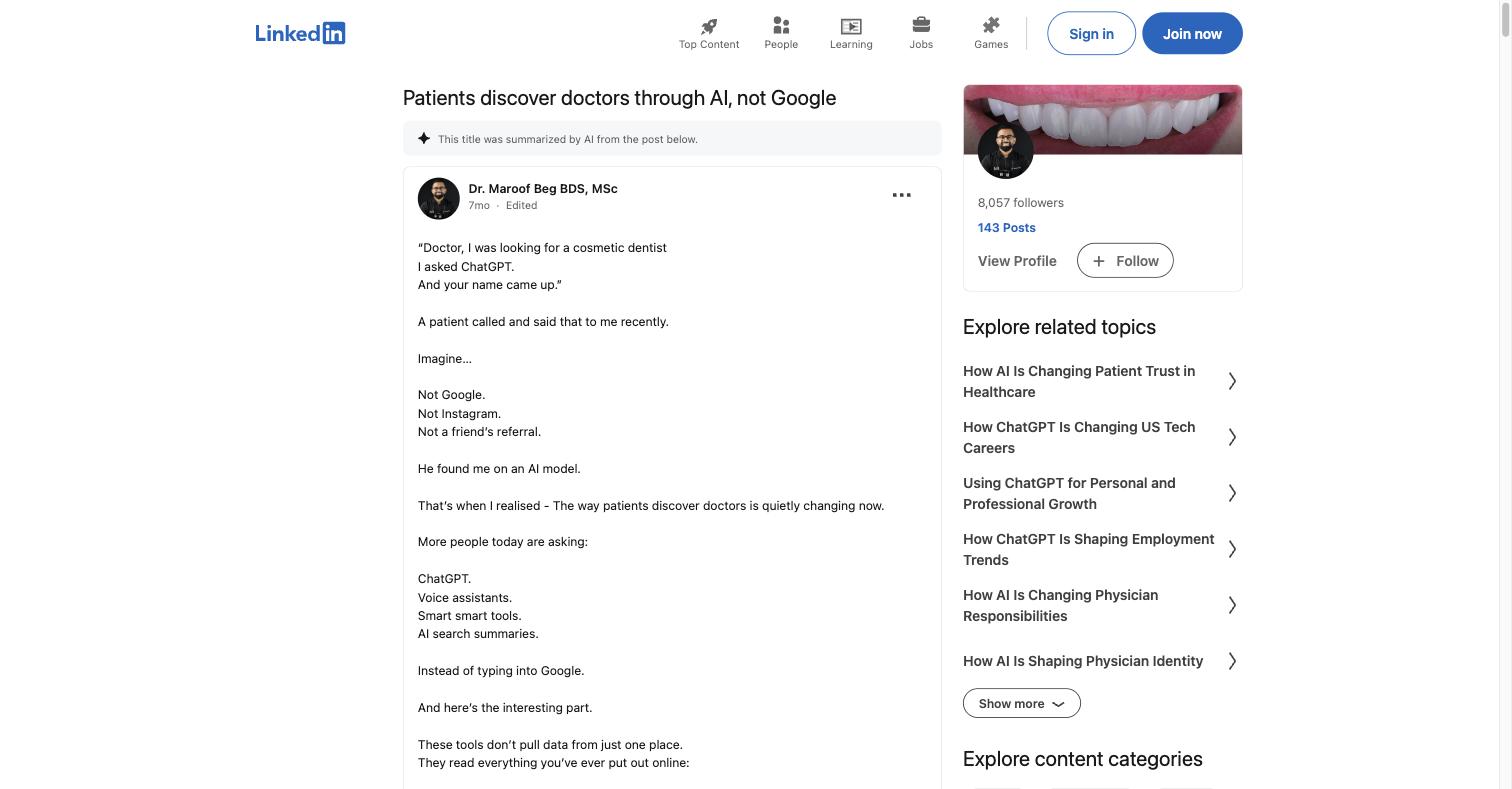Expand related topics with Show more
This screenshot has height=789, width=1512.
click(x=1021, y=703)
